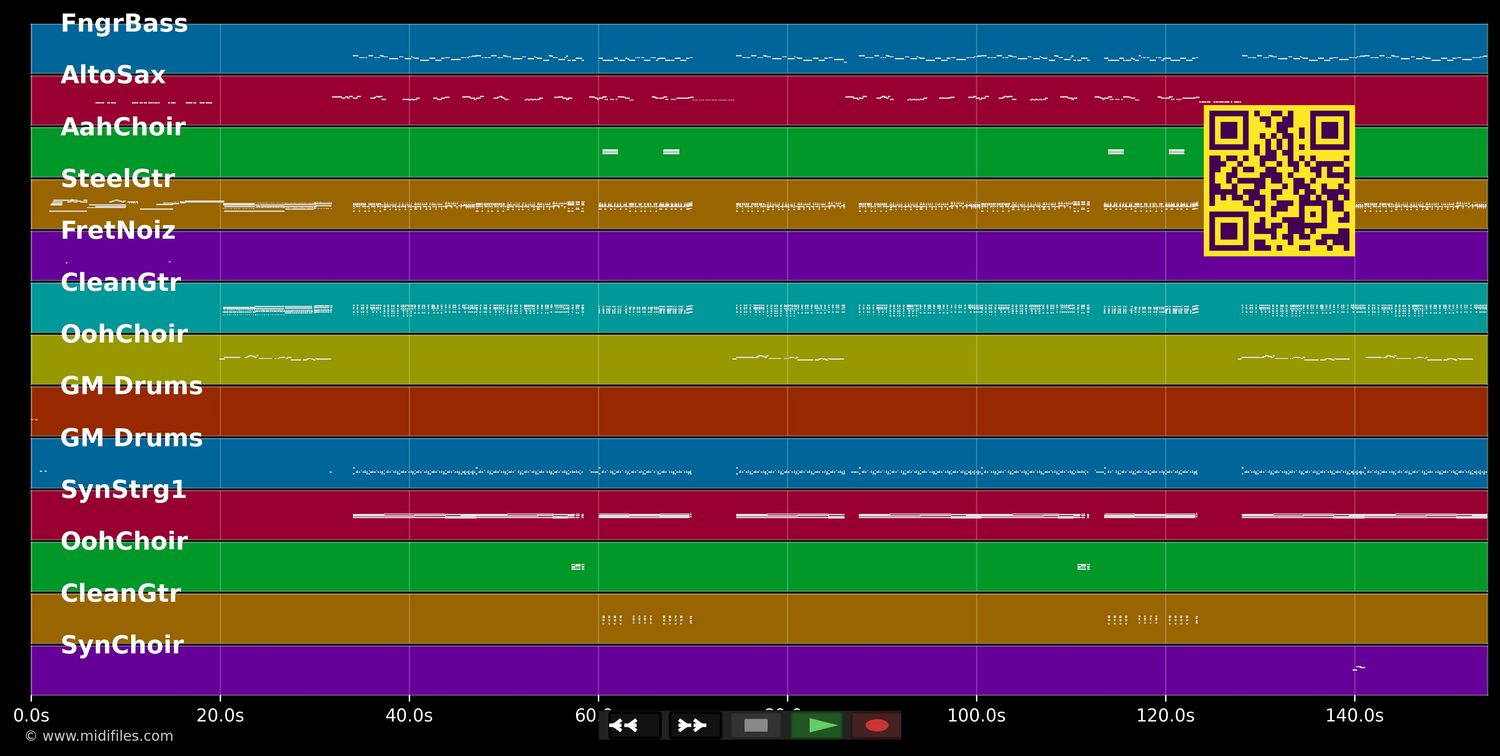Select the FngrBass track label
The image size is (1500, 756).
[x=125, y=22]
